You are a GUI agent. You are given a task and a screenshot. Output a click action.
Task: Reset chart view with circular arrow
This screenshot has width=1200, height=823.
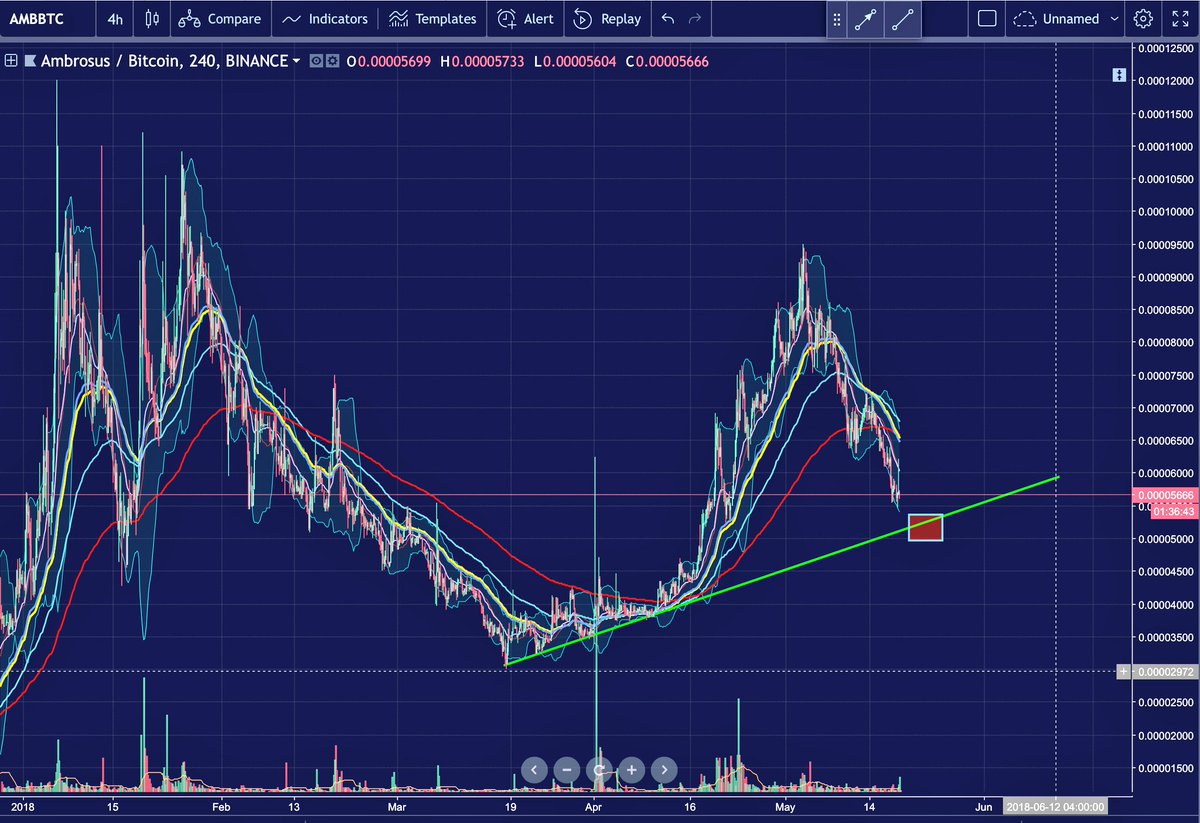pos(599,770)
